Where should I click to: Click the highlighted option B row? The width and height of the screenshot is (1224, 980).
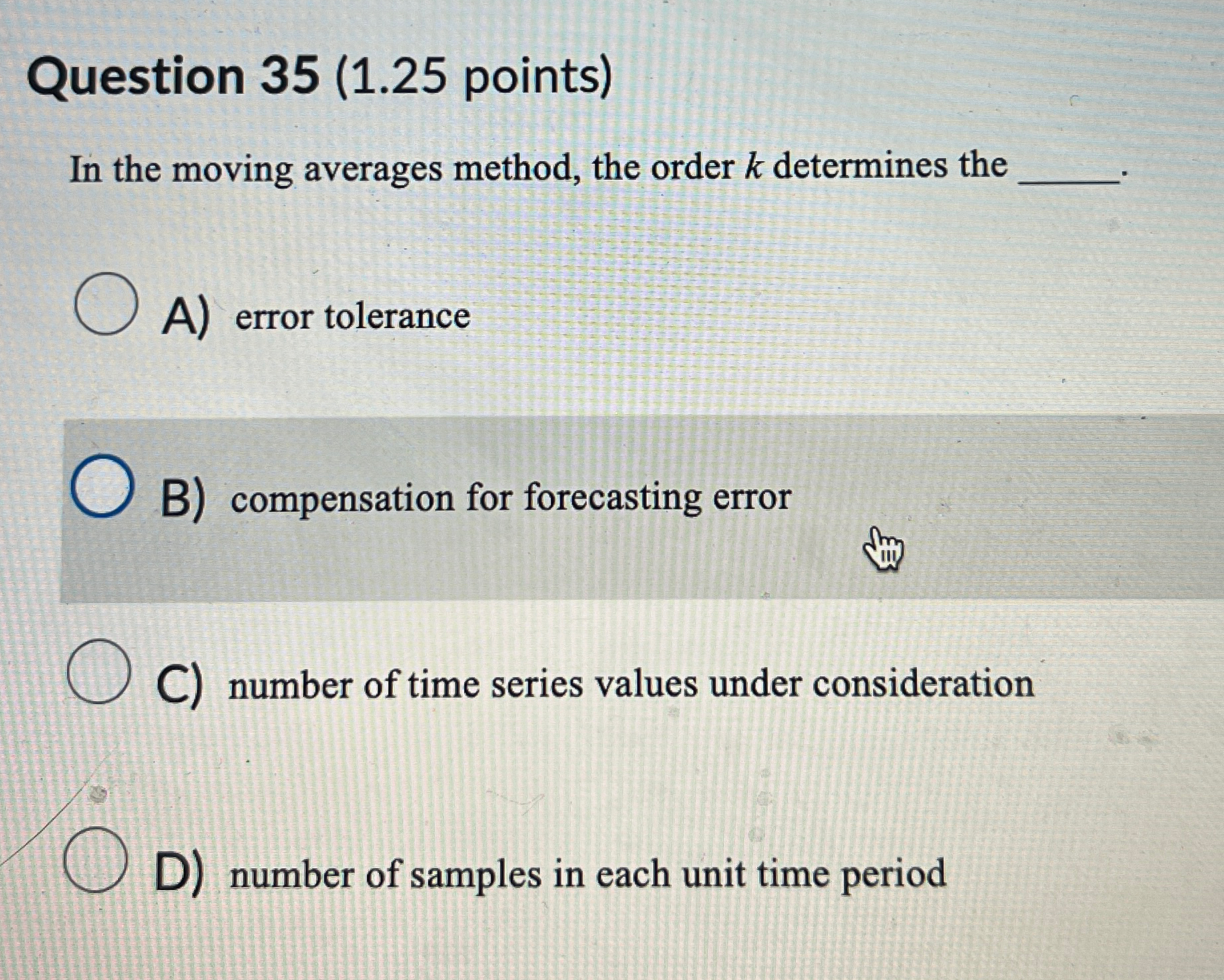pyautogui.click(x=599, y=506)
